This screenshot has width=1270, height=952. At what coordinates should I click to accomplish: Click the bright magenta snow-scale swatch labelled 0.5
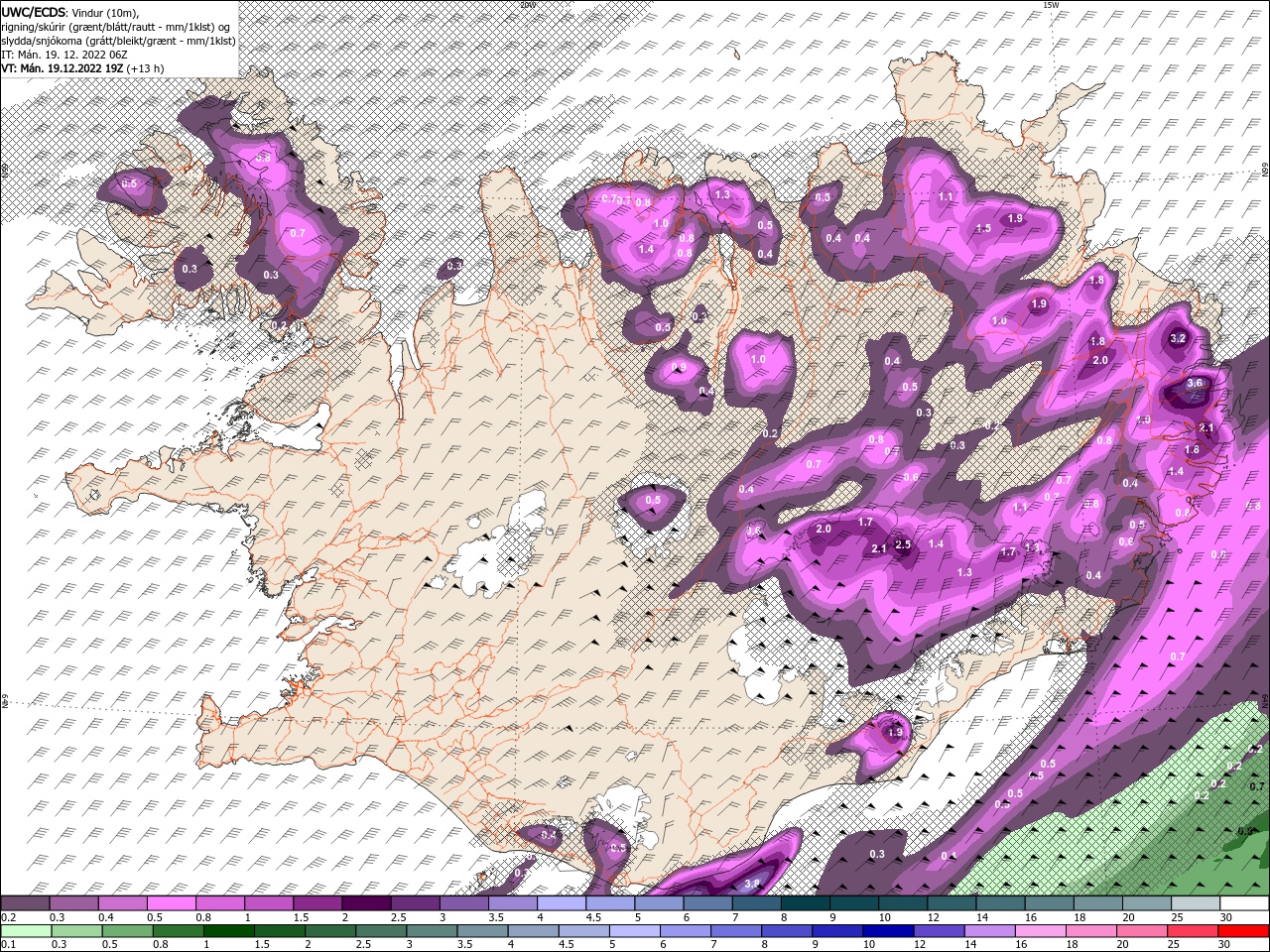pos(171,903)
